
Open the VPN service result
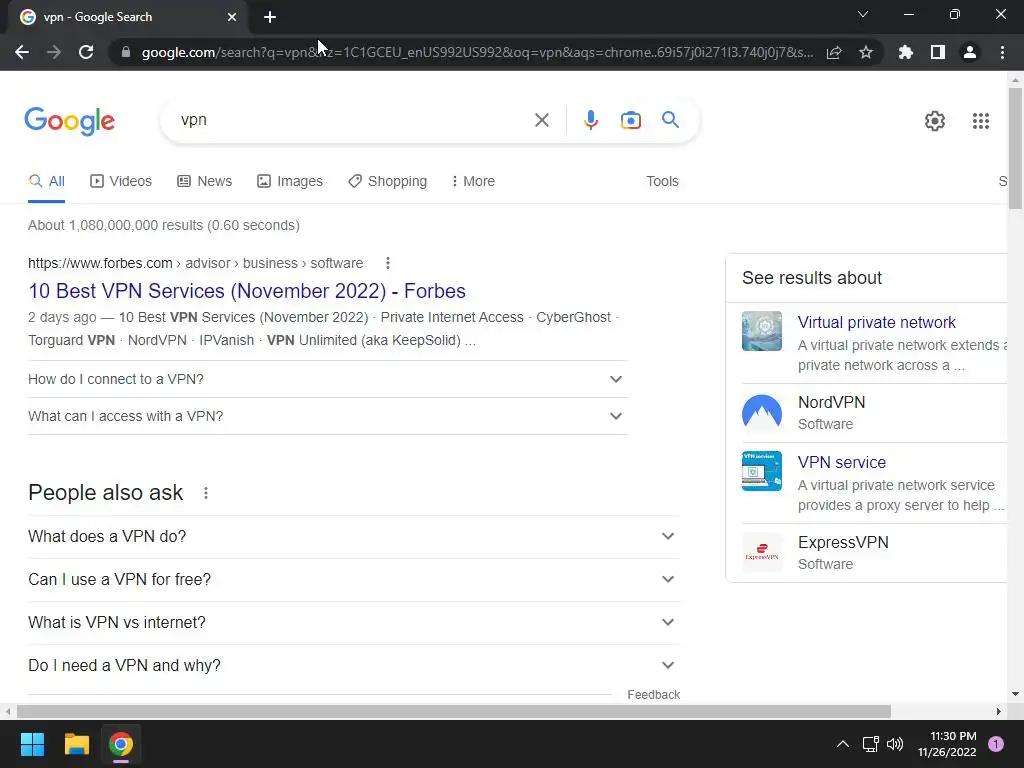(x=842, y=462)
